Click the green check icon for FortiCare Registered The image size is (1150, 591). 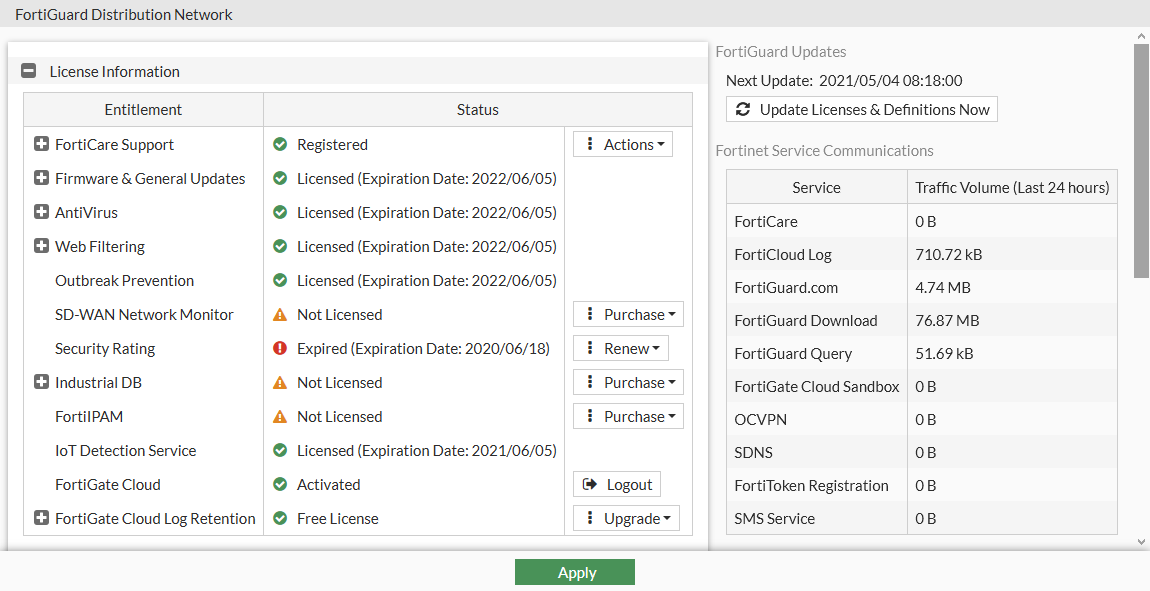[x=280, y=144]
